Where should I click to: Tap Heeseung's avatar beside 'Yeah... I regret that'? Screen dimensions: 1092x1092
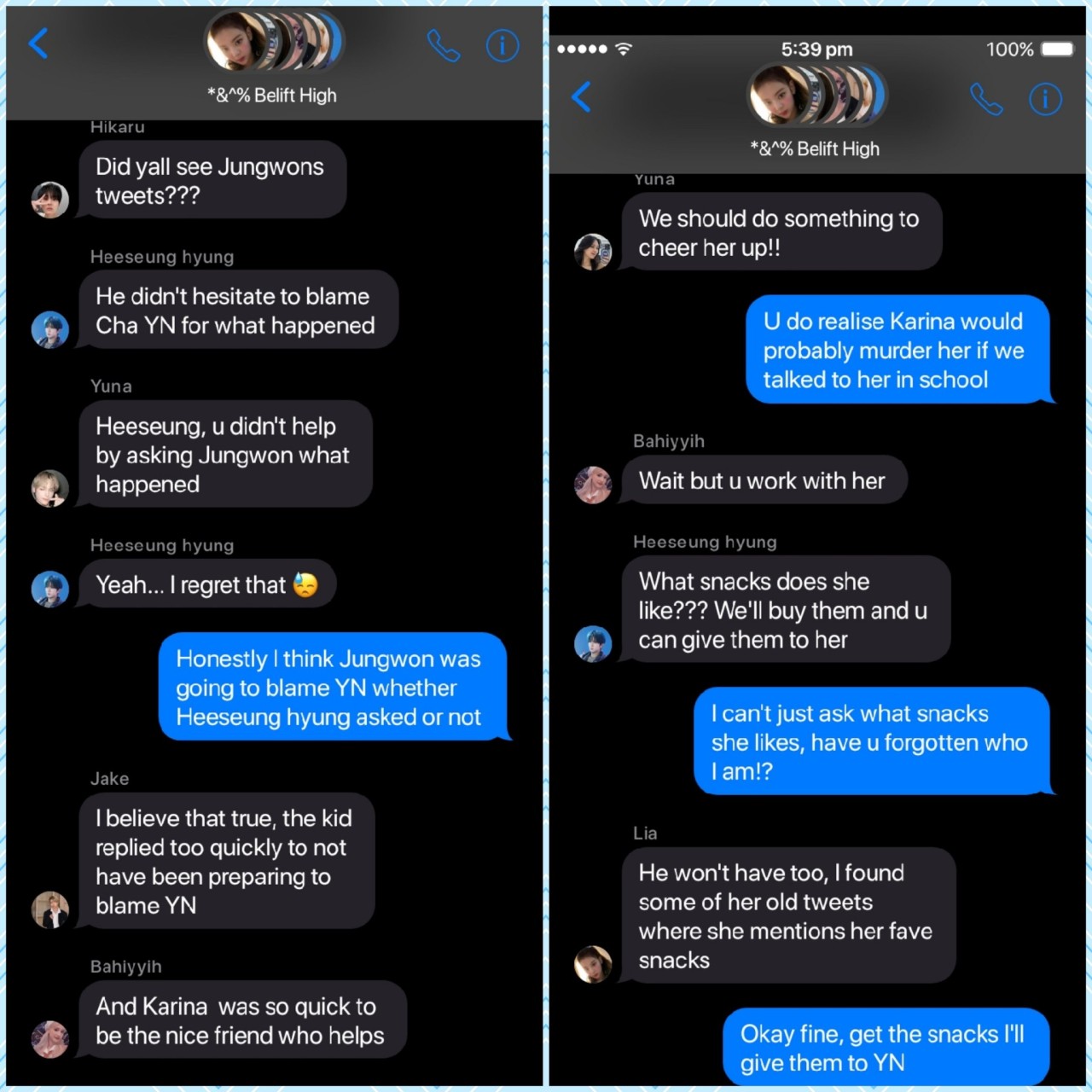[49, 589]
